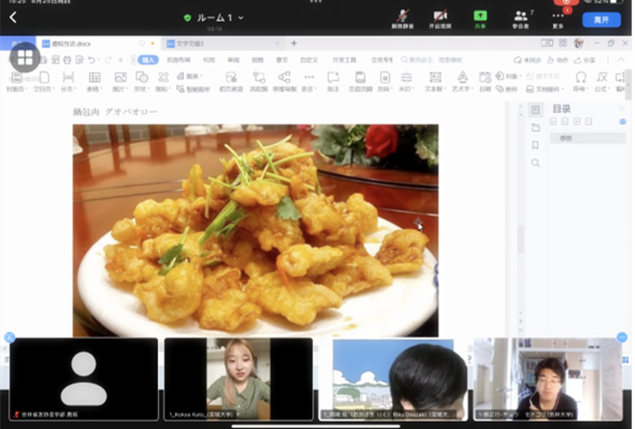Turn on the video camera

tap(440, 18)
